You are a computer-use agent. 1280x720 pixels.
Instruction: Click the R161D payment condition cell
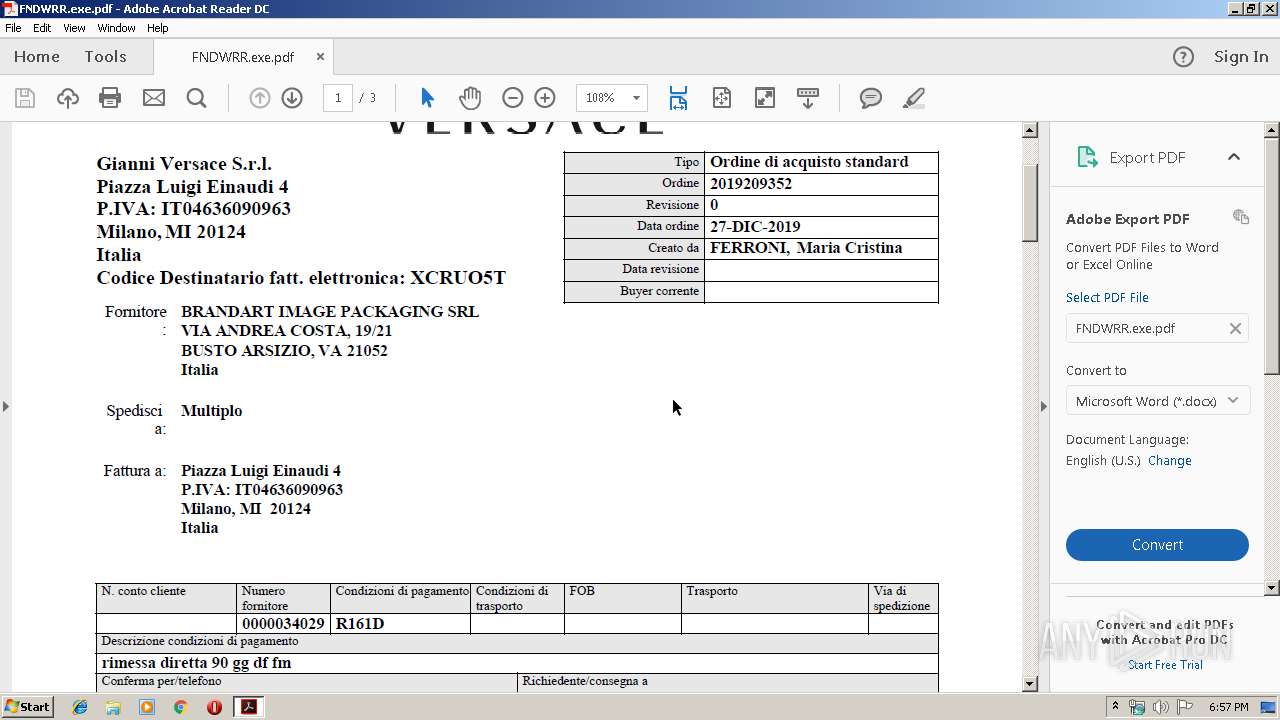(x=400, y=623)
